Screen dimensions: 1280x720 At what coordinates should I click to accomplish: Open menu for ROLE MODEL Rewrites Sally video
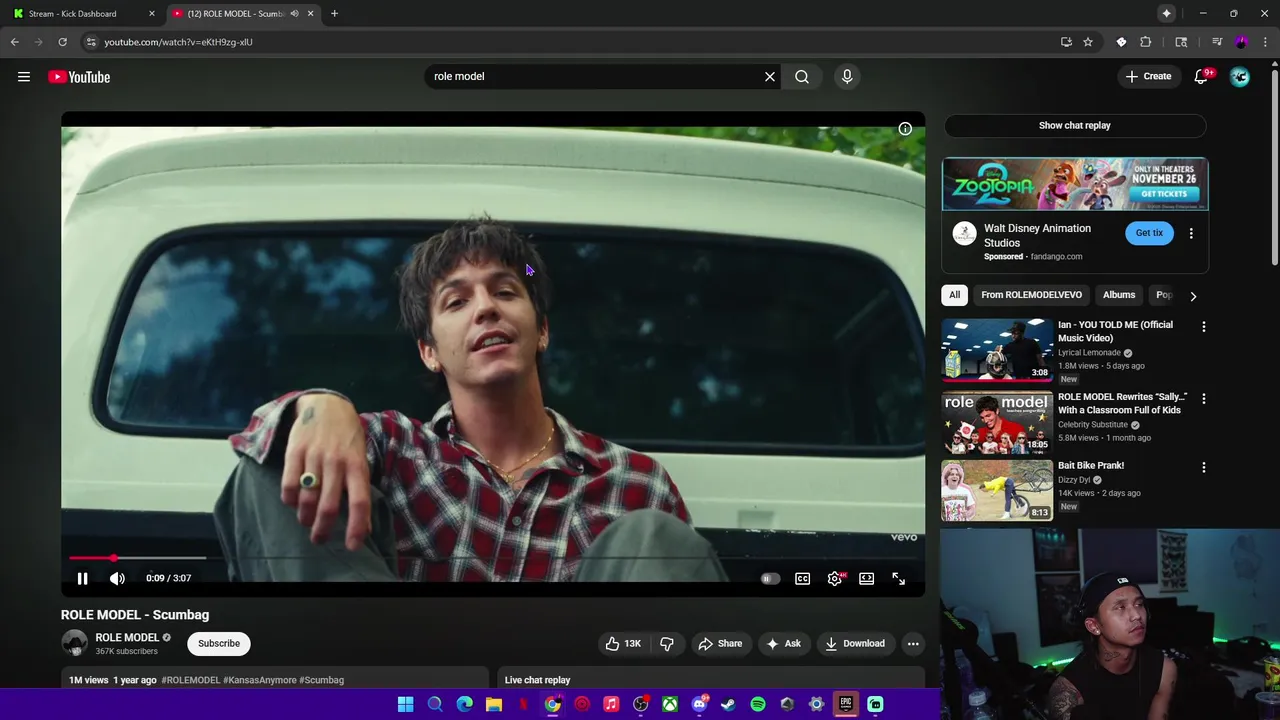coord(1204,399)
